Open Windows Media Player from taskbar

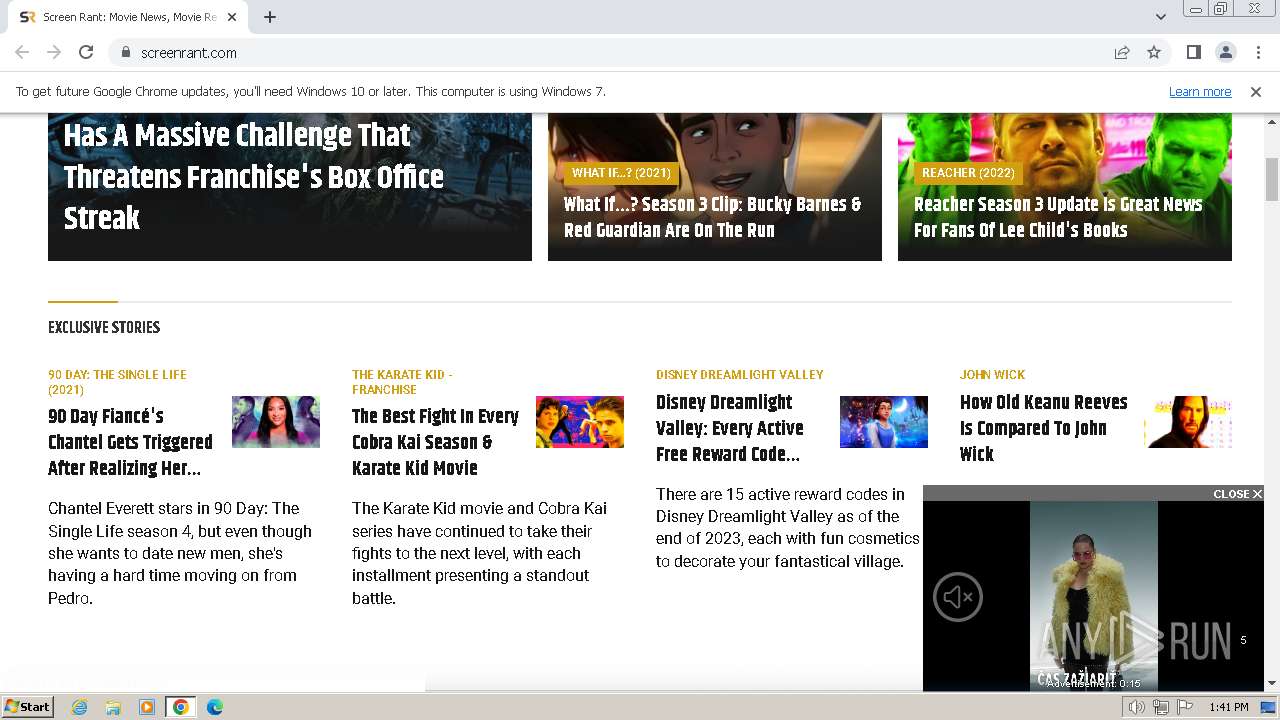tap(147, 707)
